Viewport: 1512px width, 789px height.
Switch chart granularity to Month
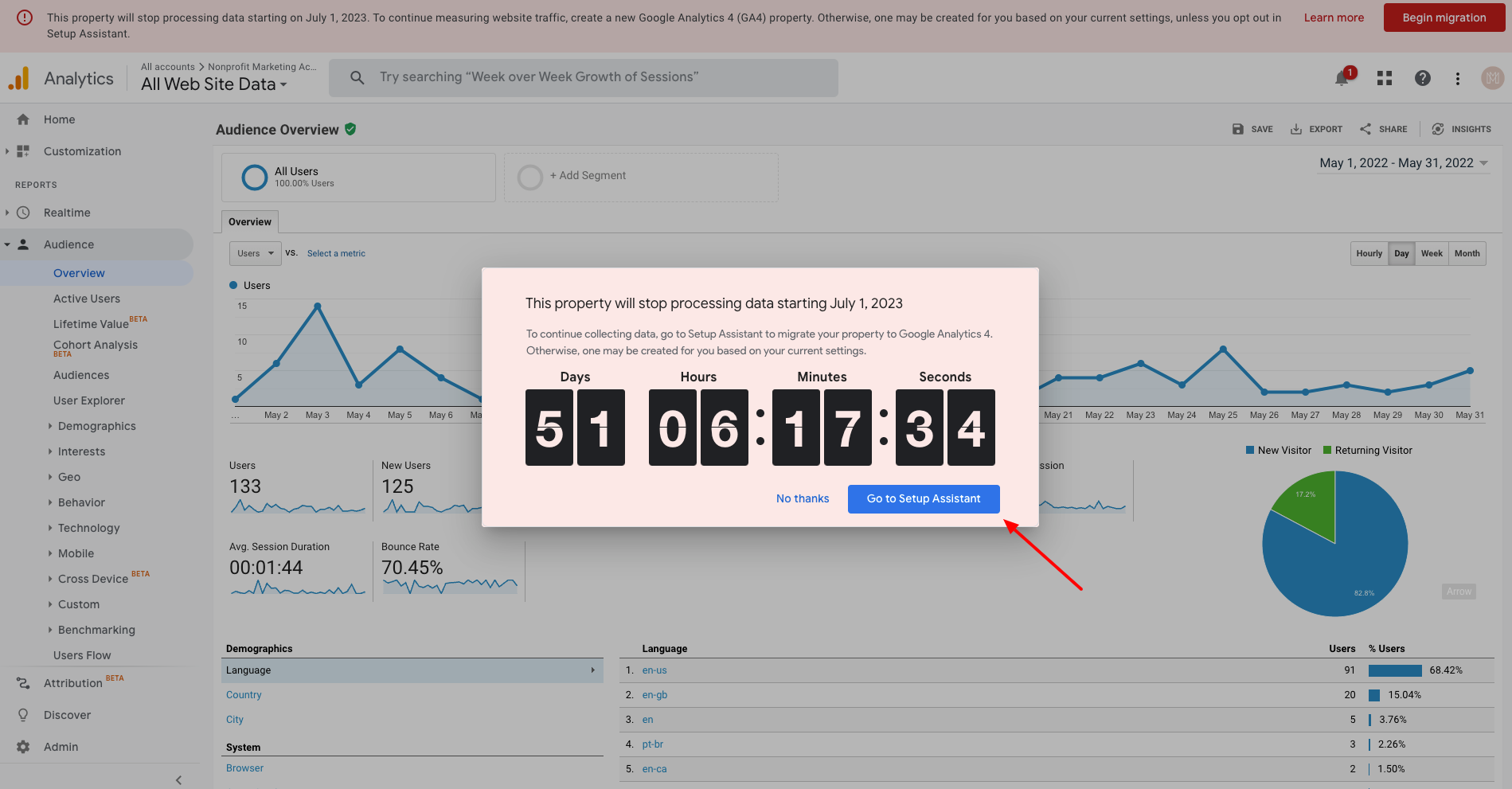(1467, 253)
